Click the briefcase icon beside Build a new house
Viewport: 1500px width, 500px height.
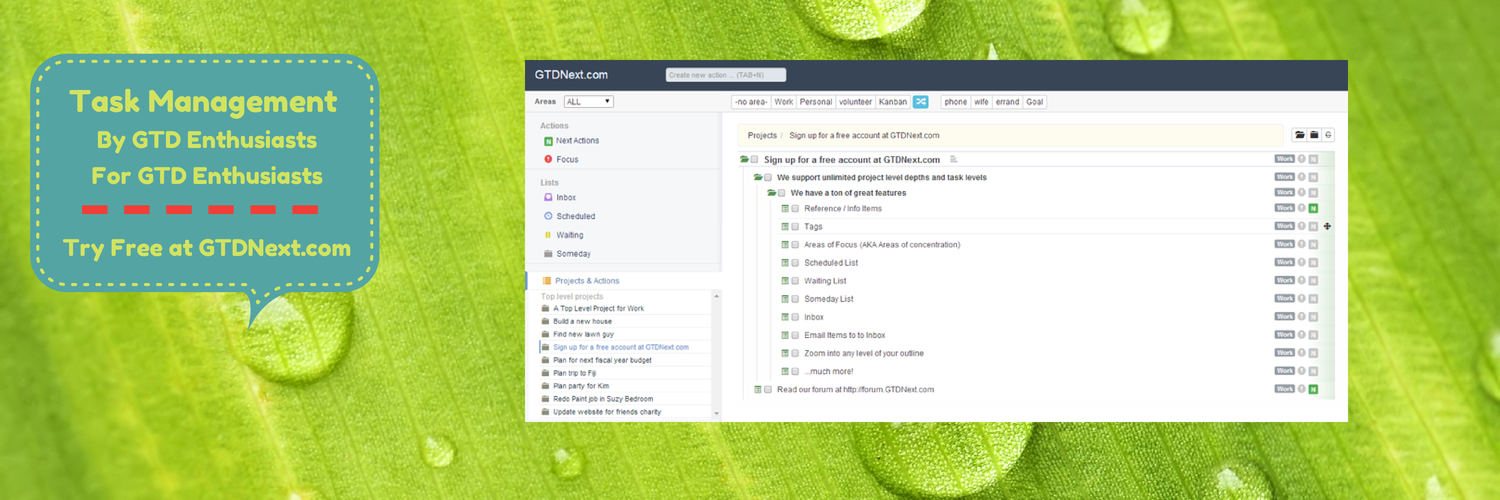[x=545, y=321]
